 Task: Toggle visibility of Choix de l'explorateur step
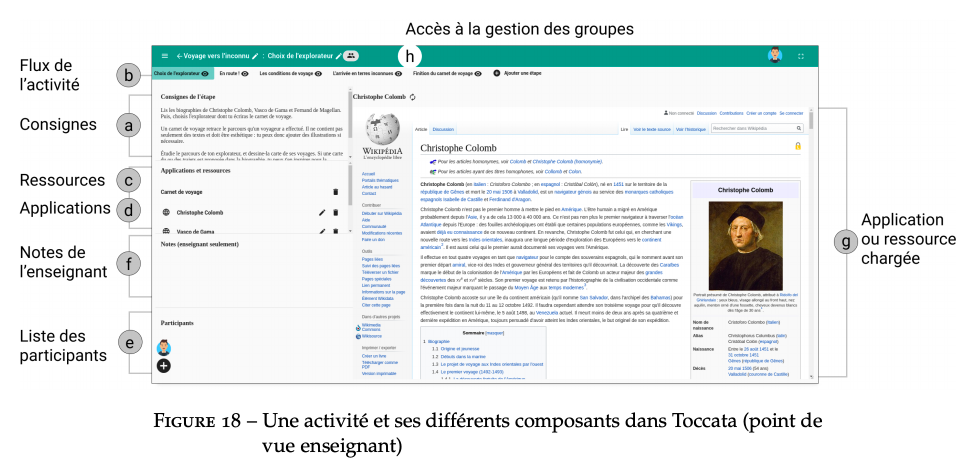205,73
